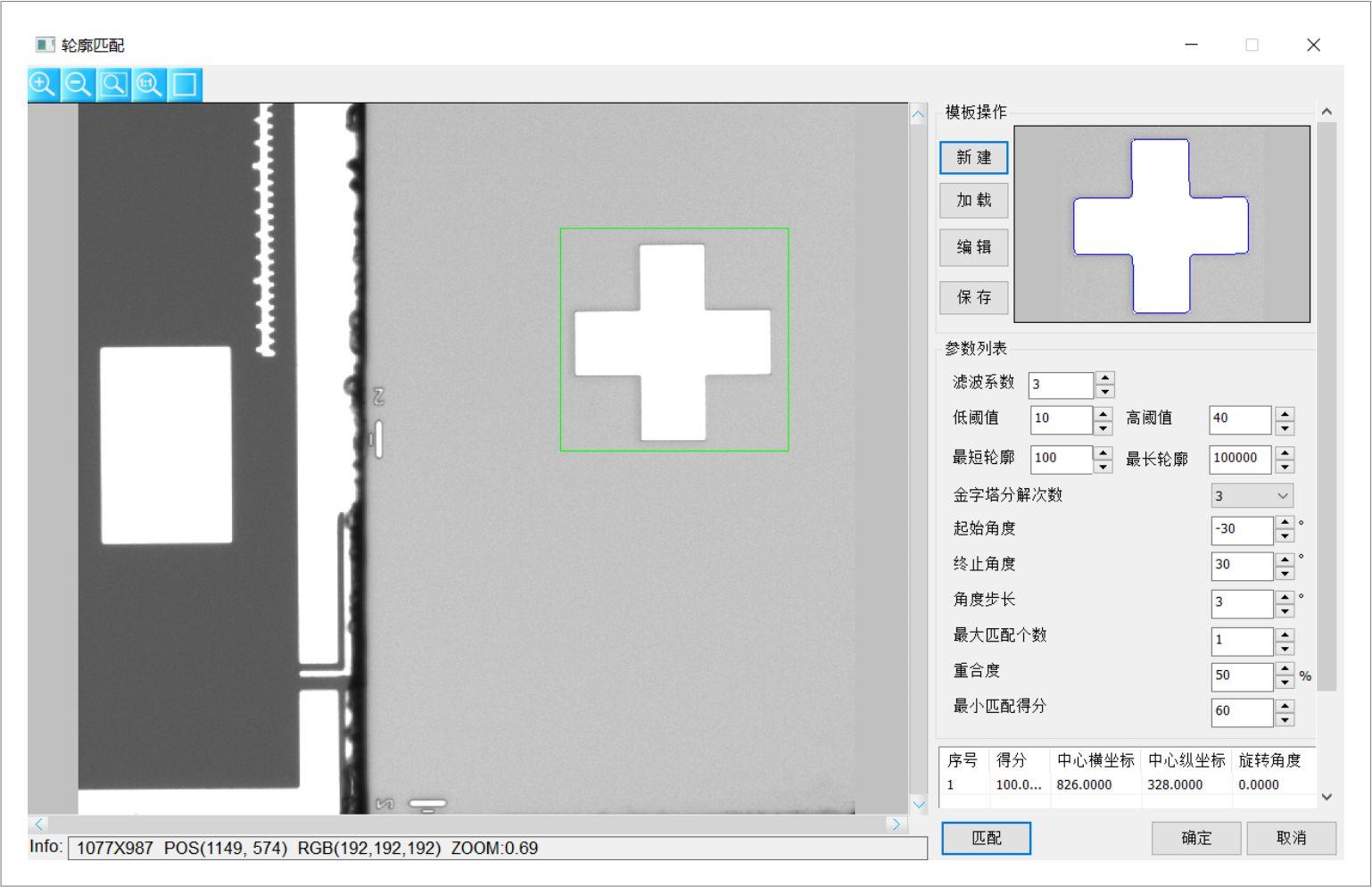This screenshot has width=1372, height=887.
Task: Click the cross template preview thumbnail
Action: [1161, 224]
